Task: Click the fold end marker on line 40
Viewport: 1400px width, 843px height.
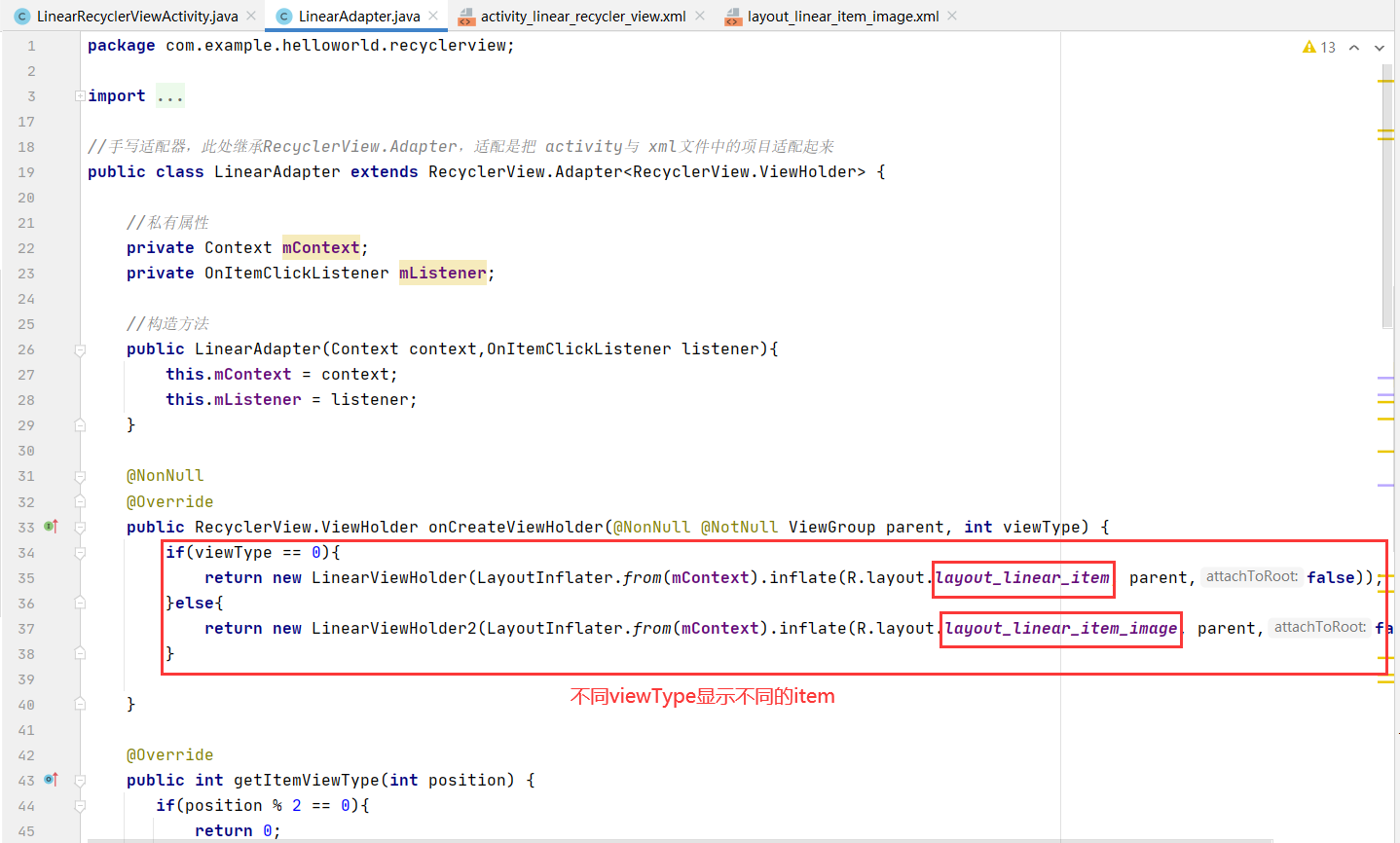Action: coord(80,704)
